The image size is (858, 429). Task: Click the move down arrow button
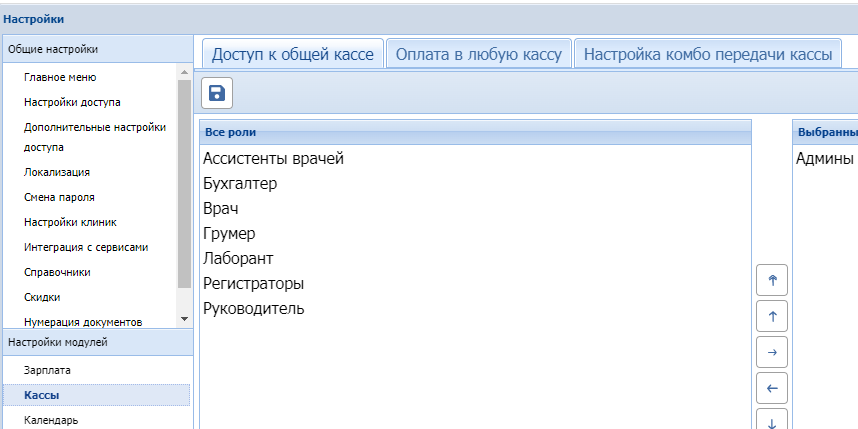click(x=771, y=420)
